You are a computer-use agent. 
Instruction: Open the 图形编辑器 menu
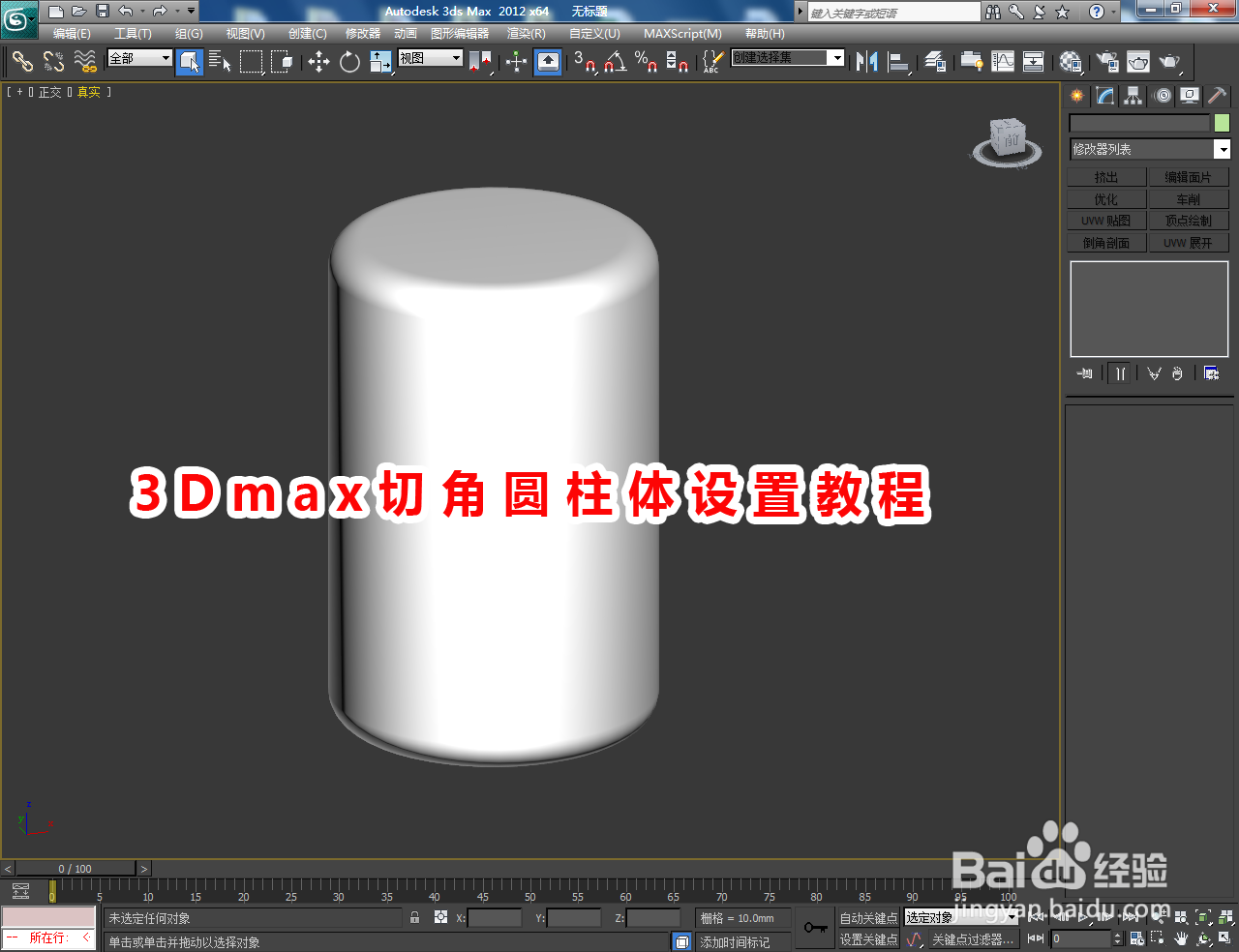459,33
